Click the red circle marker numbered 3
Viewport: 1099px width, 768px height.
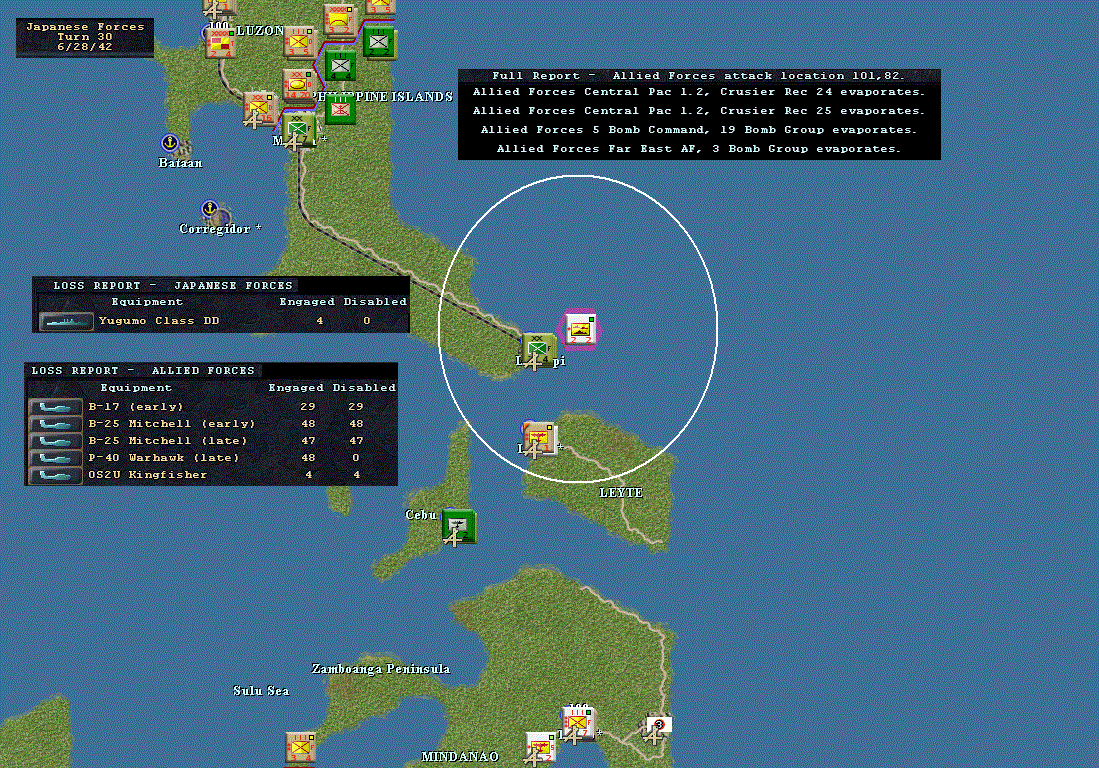pyautogui.click(x=659, y=725)
